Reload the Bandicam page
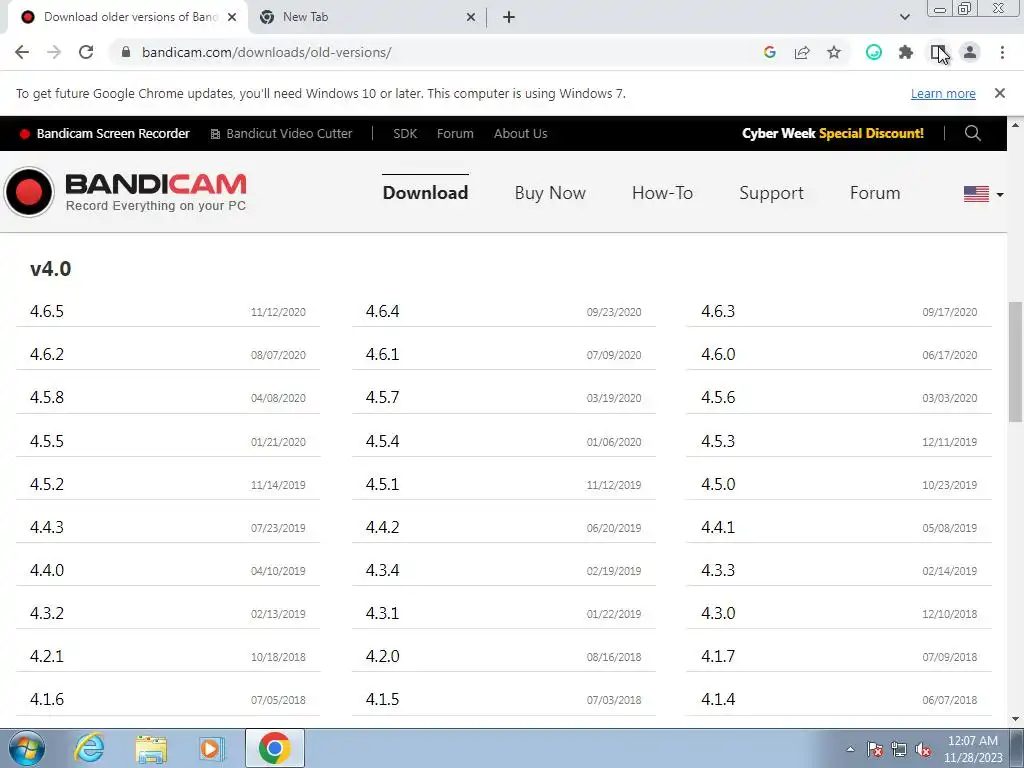The height and width of the screenshot is (768, 1024). point(86,52)
